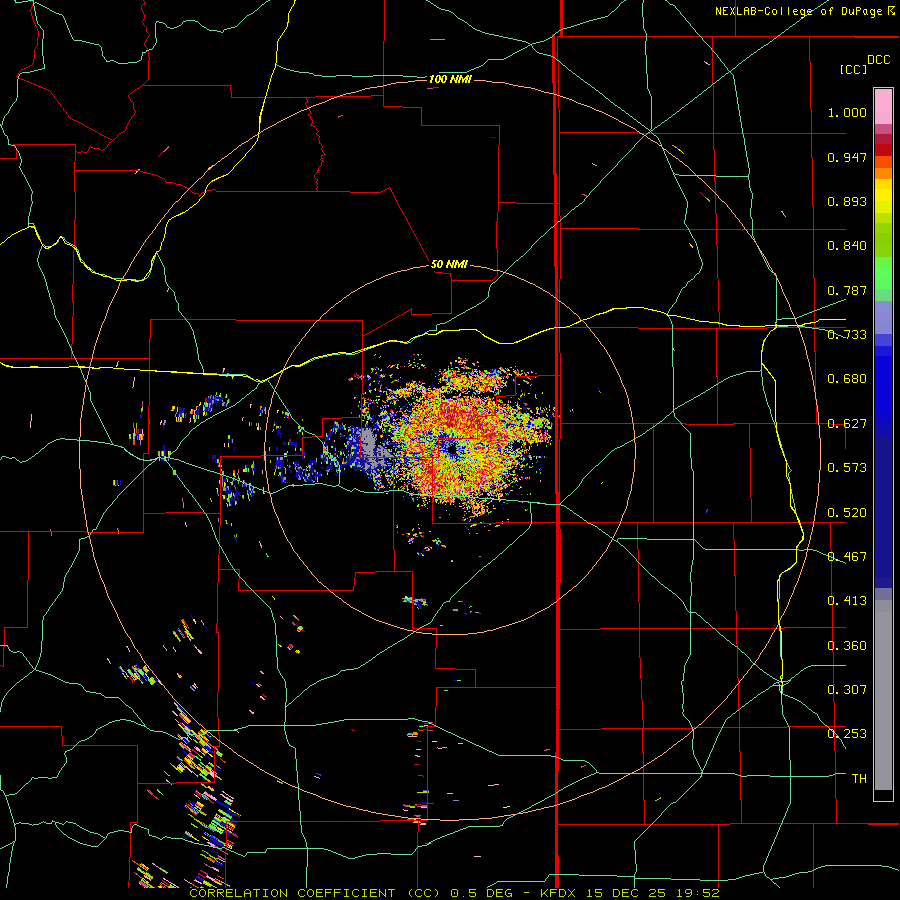This screenshot has height=900, width=900.
Task: Click the 0.840 scale value
Action: 847,246
